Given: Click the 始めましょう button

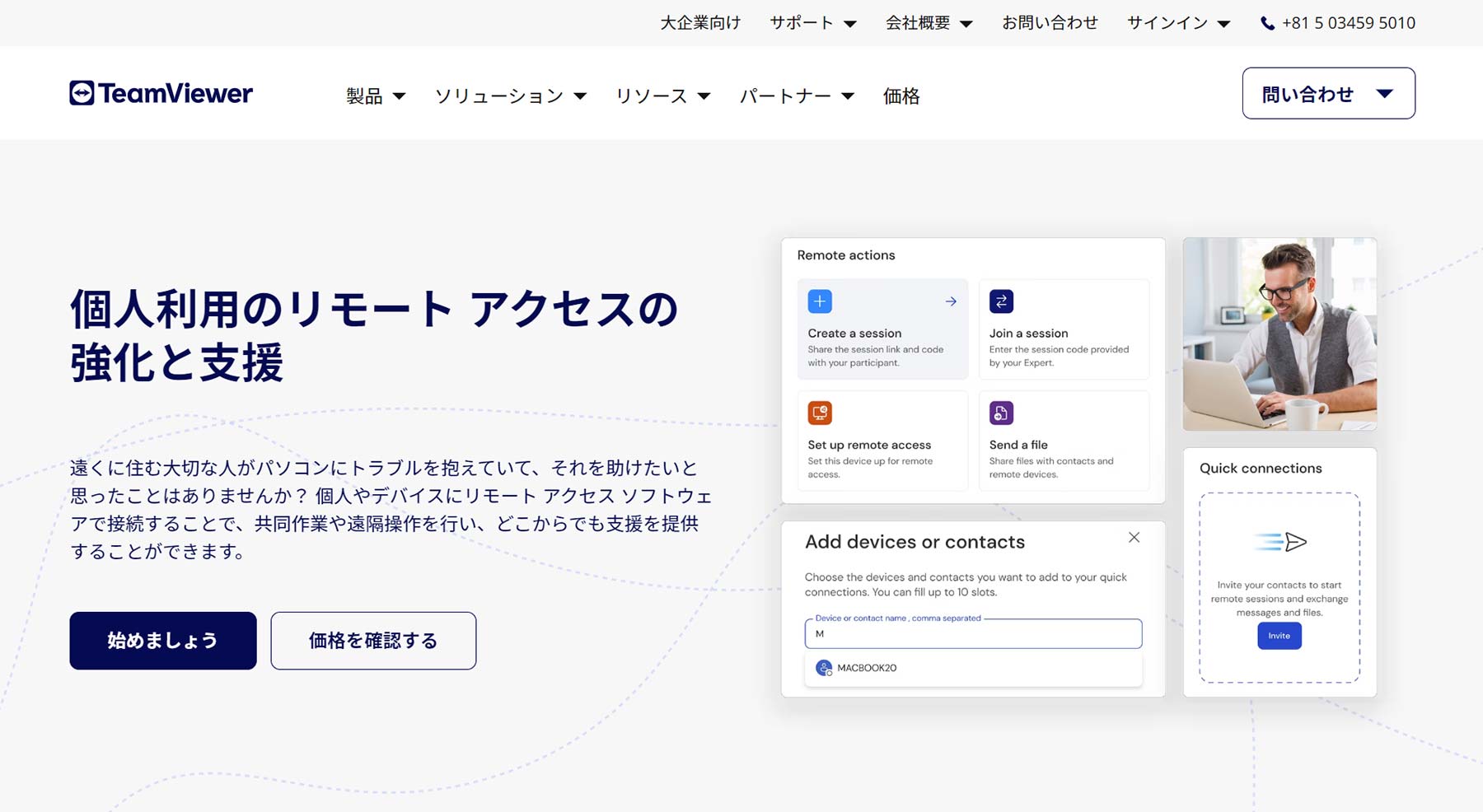Looking at the screenshot, I should click(x=163, y=641).
